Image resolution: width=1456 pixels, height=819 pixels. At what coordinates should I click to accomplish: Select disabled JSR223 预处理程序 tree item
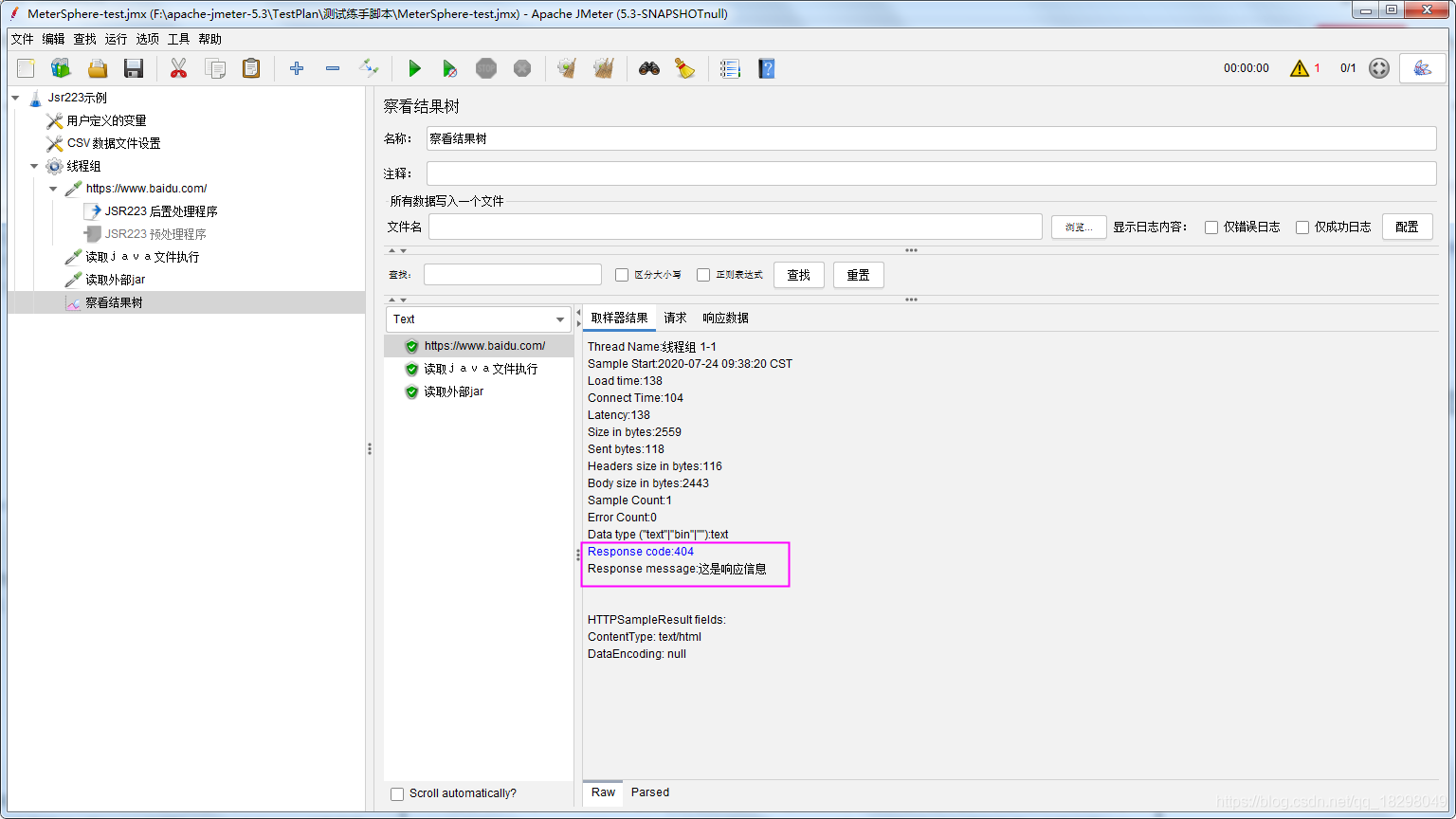click(x=155, y=234)
